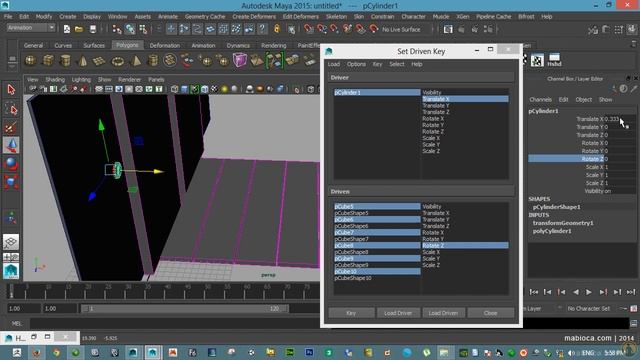640x360 pixels.
Task: Click the play forward button
Action: click(x=589, y=292)
